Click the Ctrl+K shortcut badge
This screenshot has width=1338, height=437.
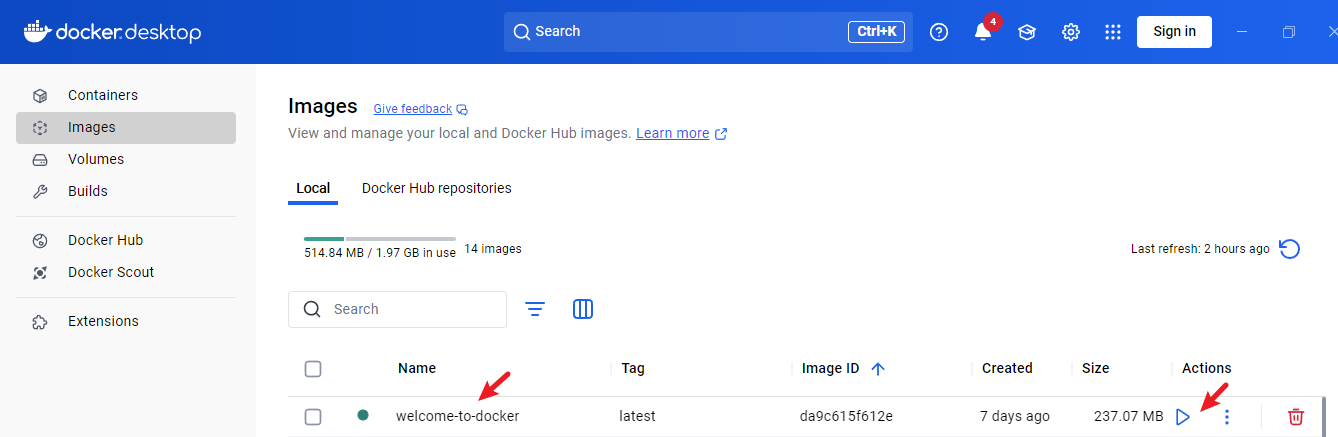coord(877,32)
